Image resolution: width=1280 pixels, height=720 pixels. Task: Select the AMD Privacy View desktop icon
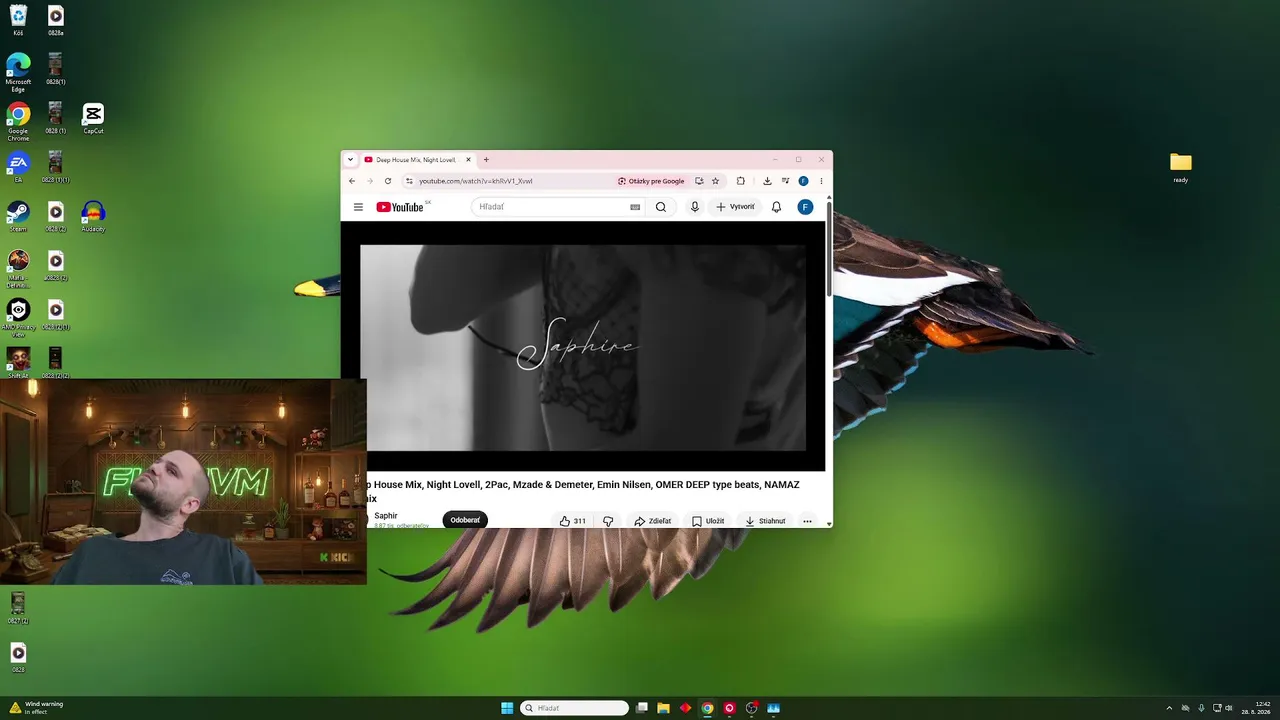(18, 317)
